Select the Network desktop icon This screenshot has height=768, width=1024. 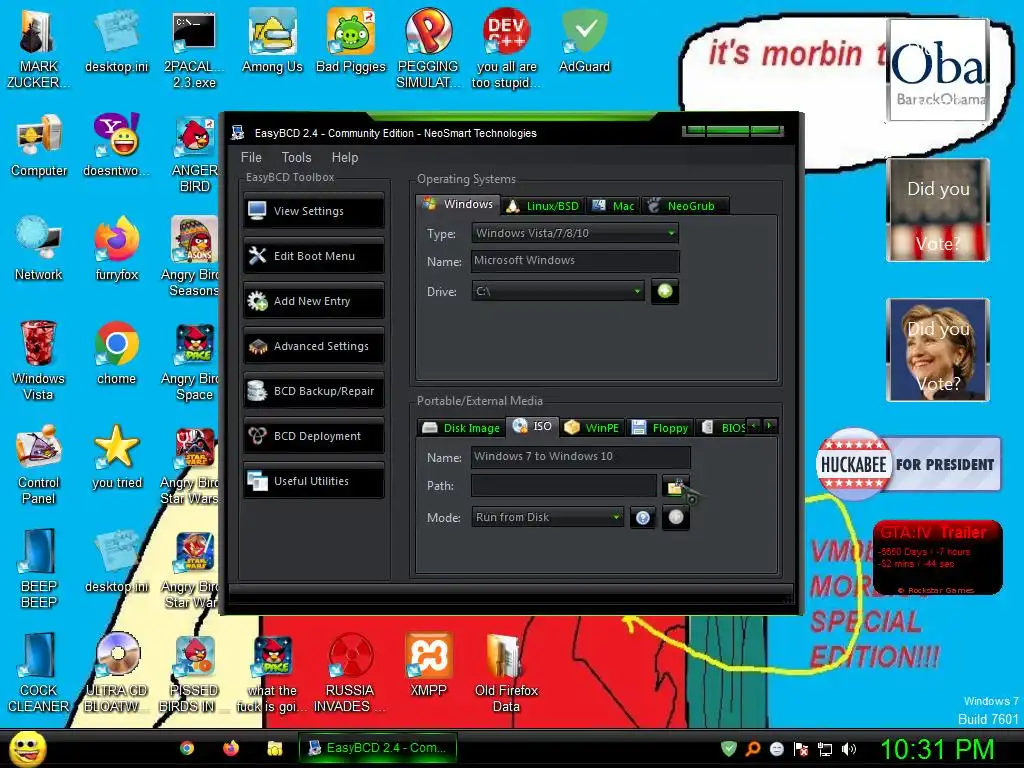tap(39, 248)
